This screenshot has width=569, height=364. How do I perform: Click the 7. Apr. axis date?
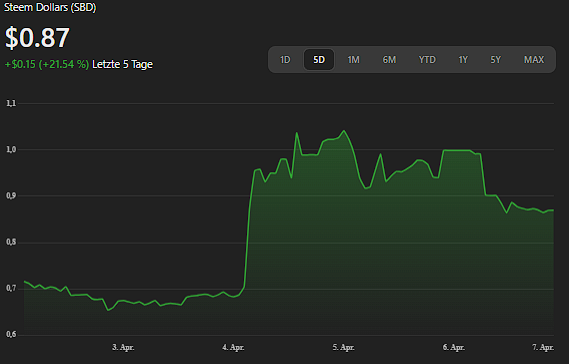pyautogui.click(x=543, y=347)
